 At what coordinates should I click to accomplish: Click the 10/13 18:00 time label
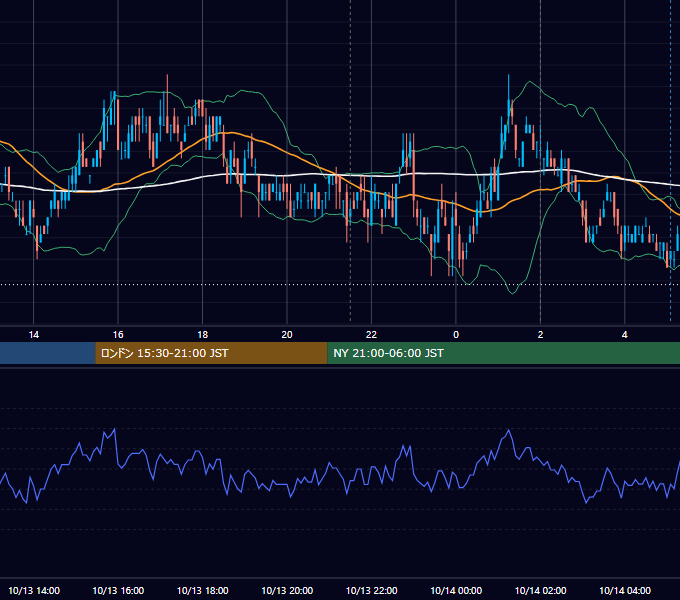click(x=203, y=590)
